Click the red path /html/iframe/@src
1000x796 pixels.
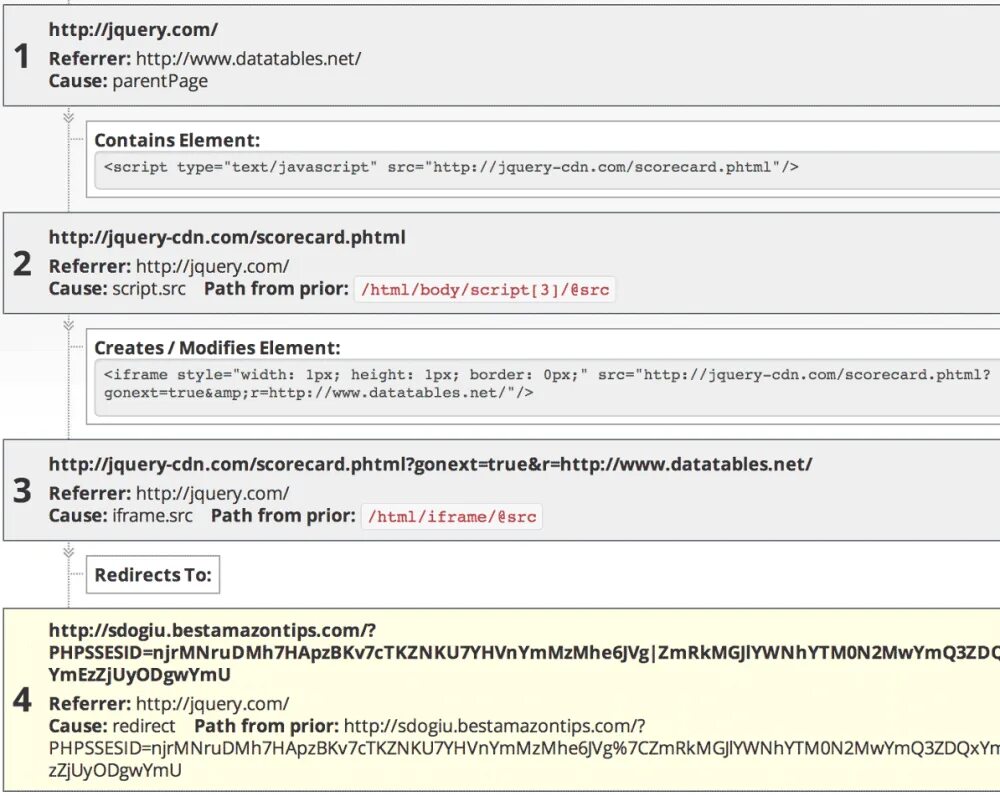pos(452,517)
